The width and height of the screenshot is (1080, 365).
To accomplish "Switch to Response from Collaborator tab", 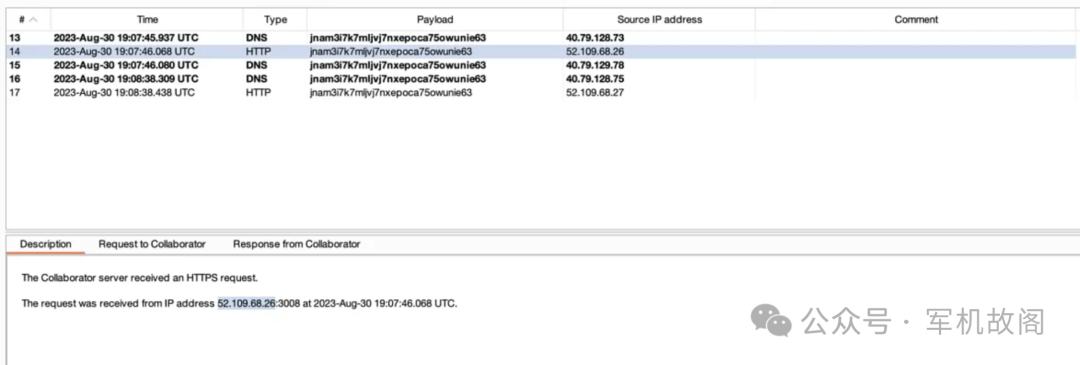I will [x=296, y=244].
